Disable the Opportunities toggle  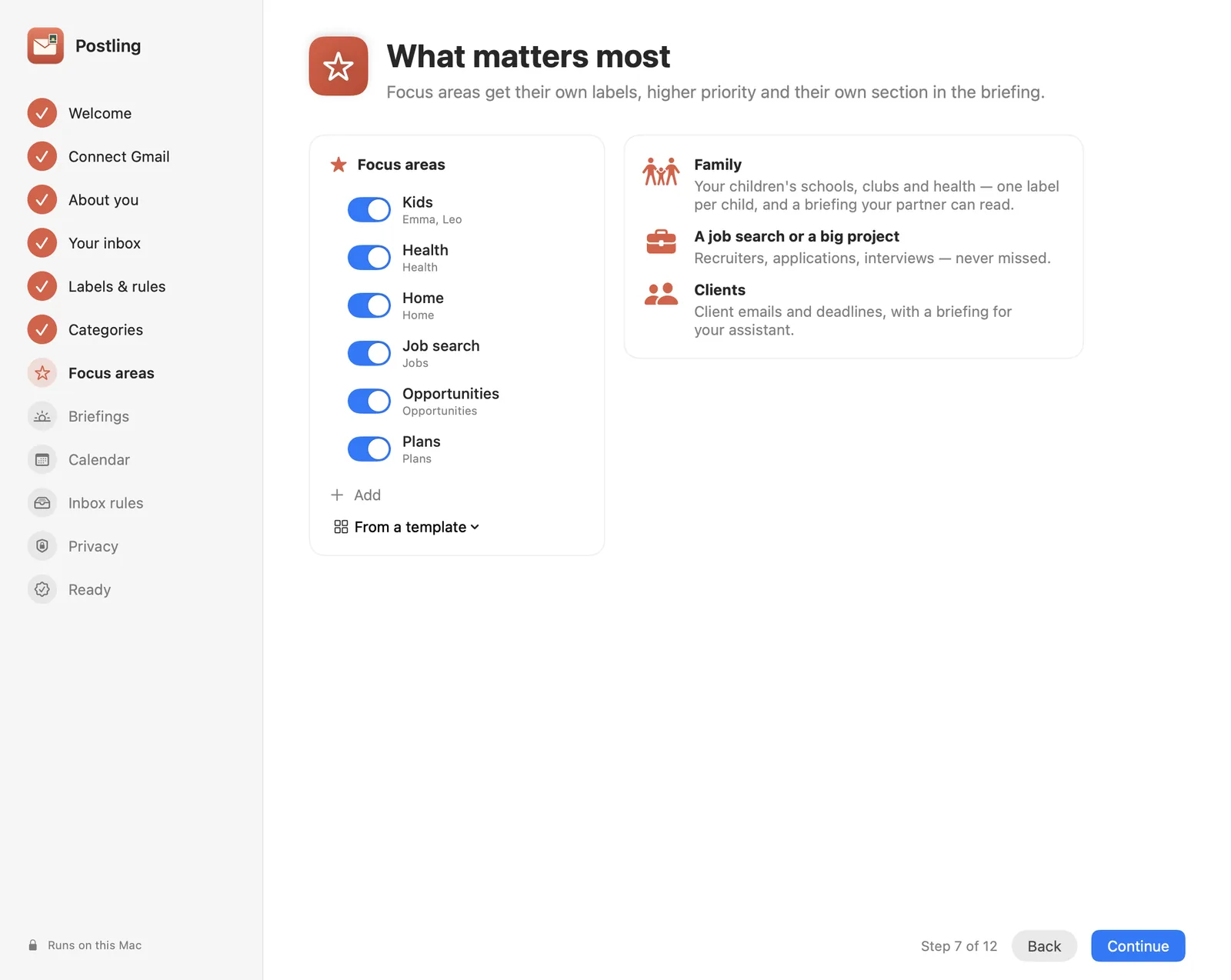click(x=369, y=401)
